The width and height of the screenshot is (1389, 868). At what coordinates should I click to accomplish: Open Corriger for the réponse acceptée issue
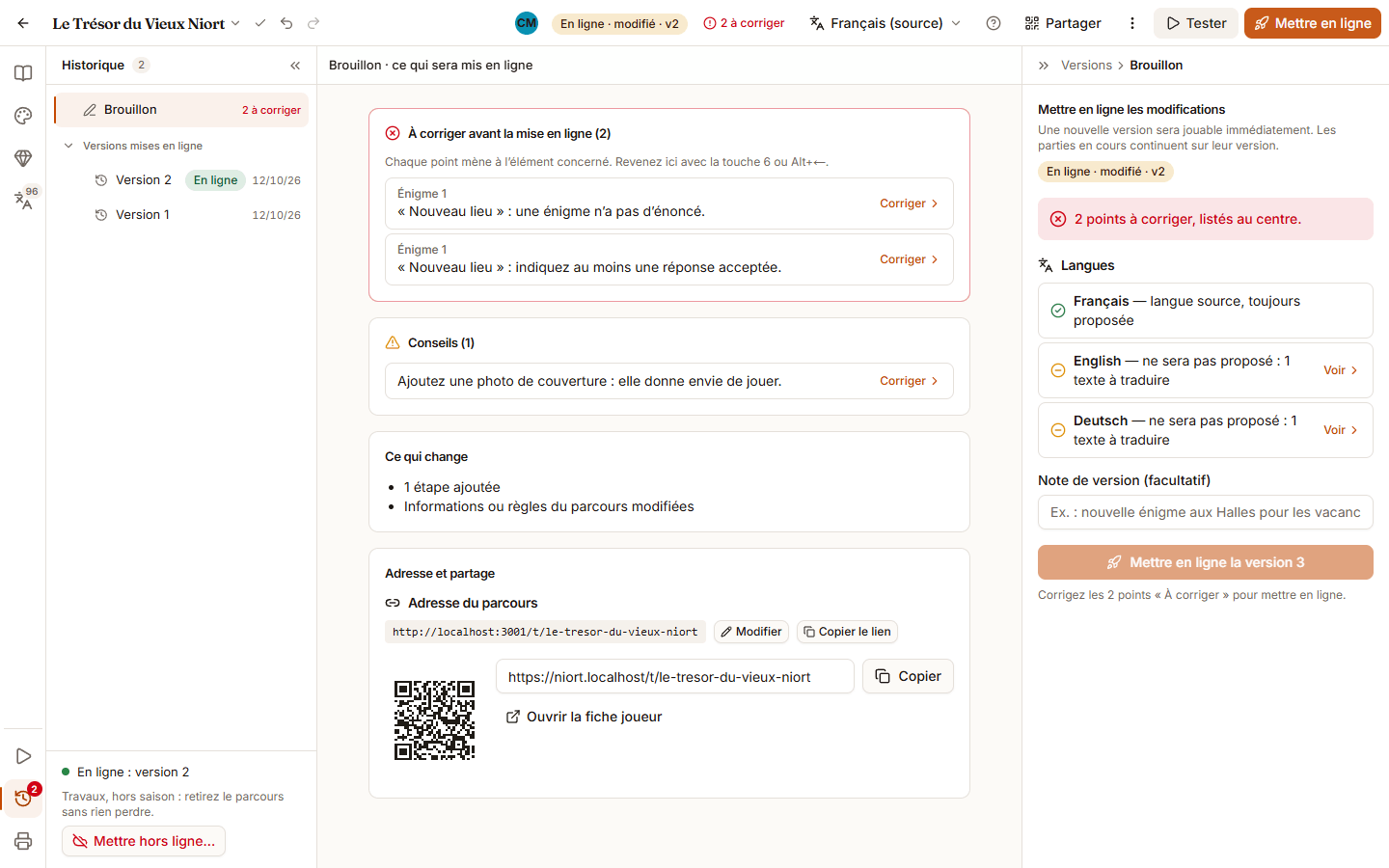coord(909,259)
